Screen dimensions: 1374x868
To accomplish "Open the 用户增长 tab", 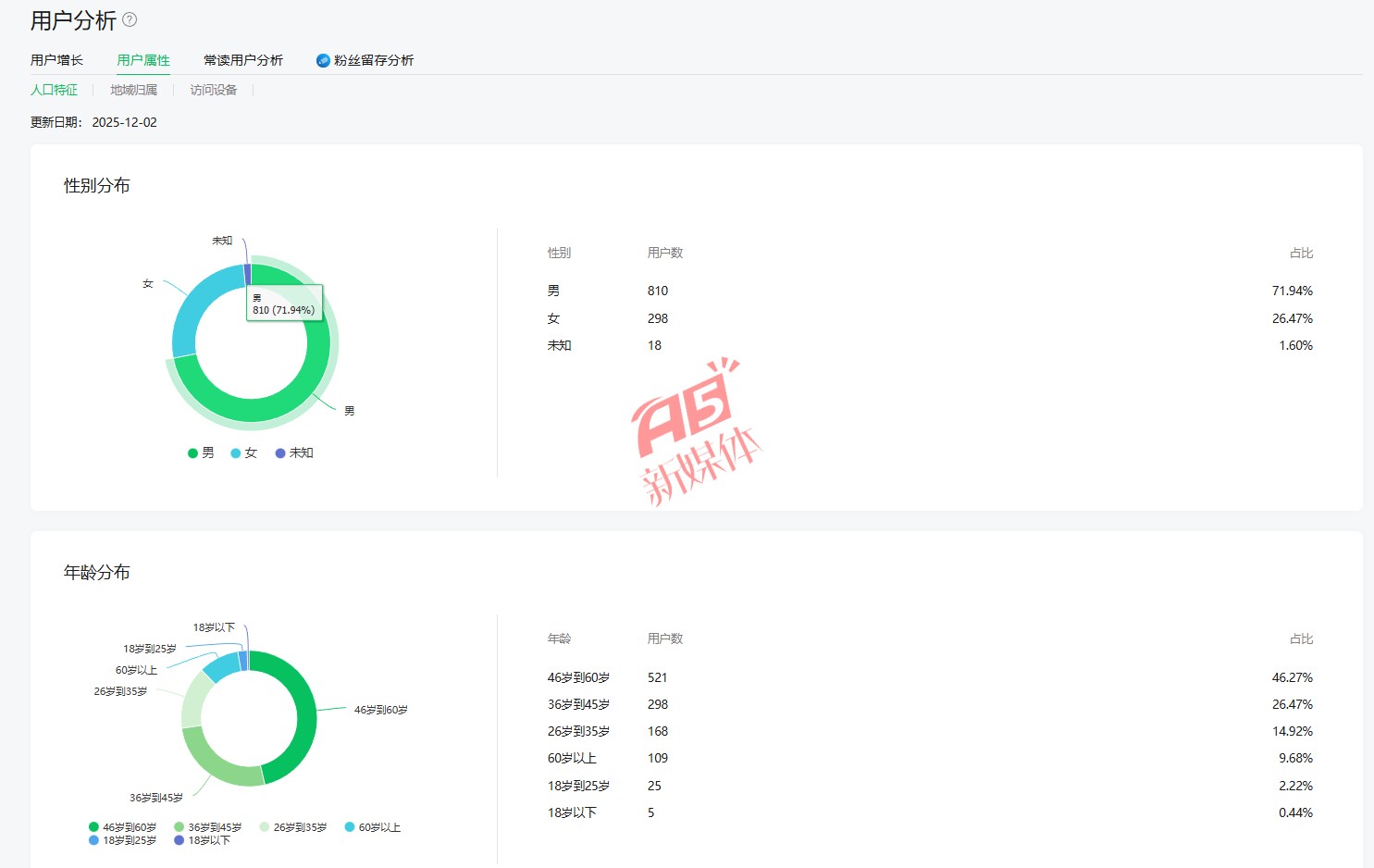I will [x=56, y=60].
